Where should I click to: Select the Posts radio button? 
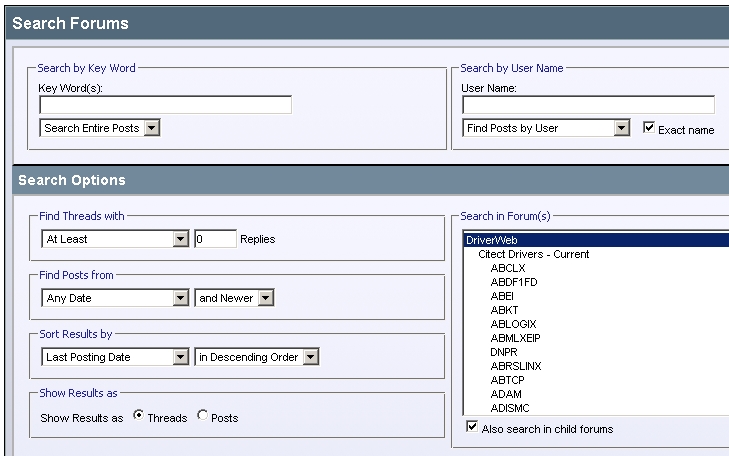(202, 415)
